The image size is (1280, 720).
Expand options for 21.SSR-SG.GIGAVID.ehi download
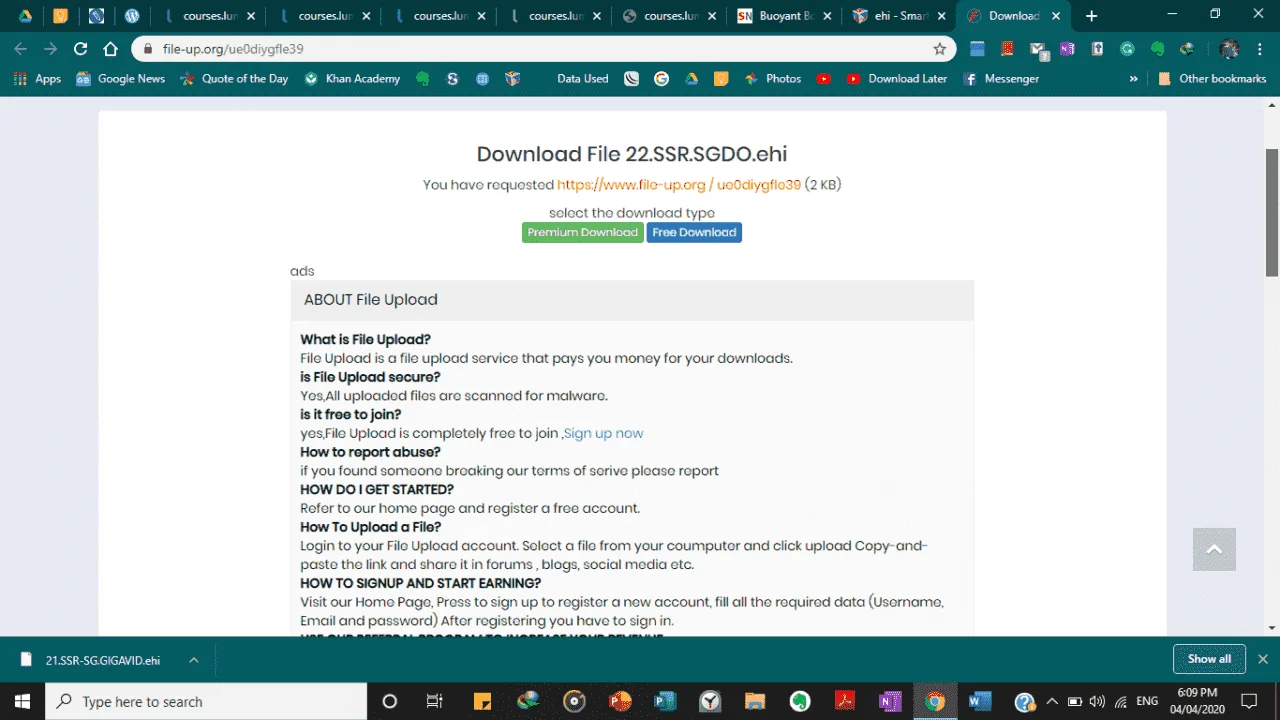pyautogui.click(x=193, y=660)
